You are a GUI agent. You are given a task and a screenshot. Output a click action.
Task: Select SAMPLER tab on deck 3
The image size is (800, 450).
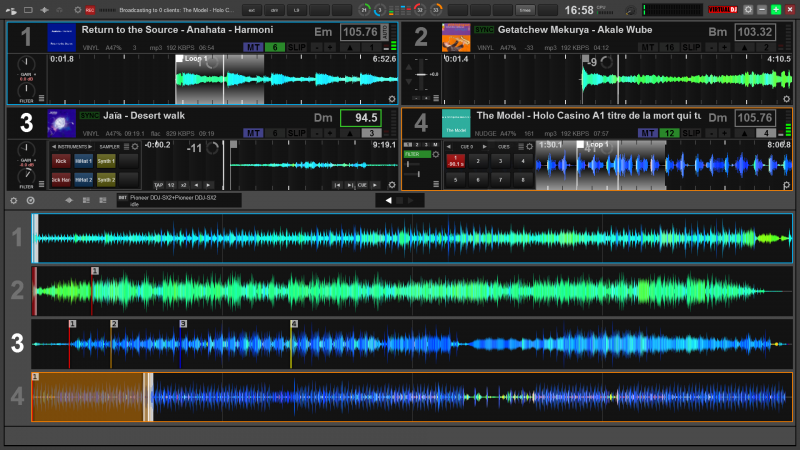[109, 147]
